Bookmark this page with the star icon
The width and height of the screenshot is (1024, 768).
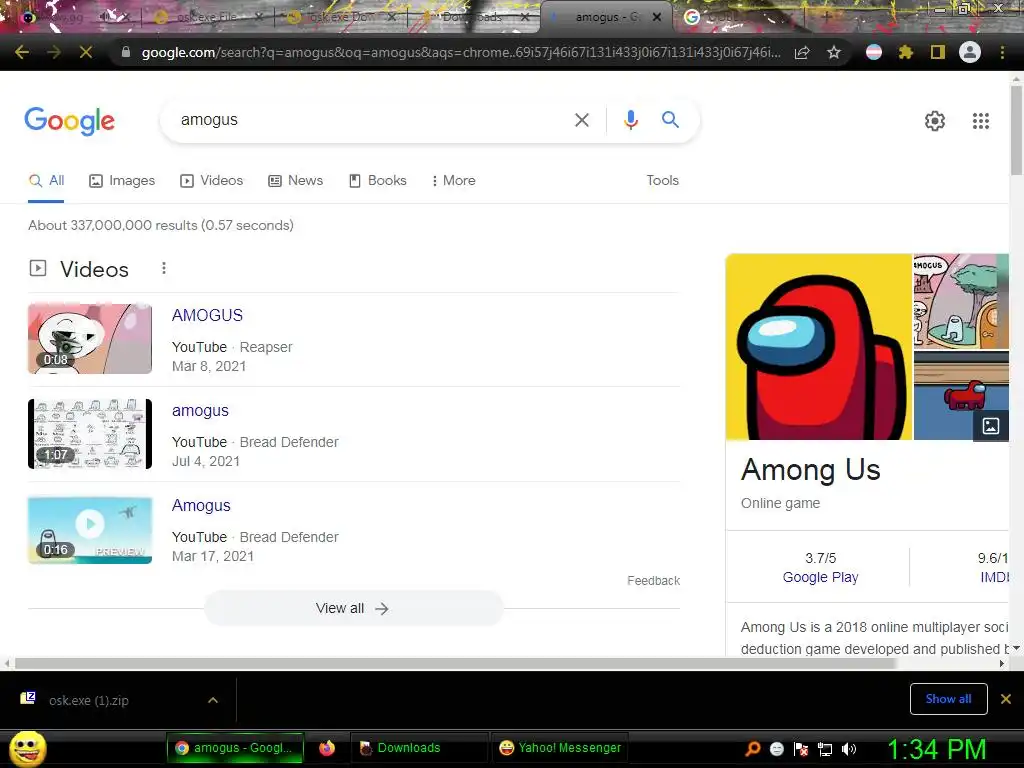(x=834, y=52)
